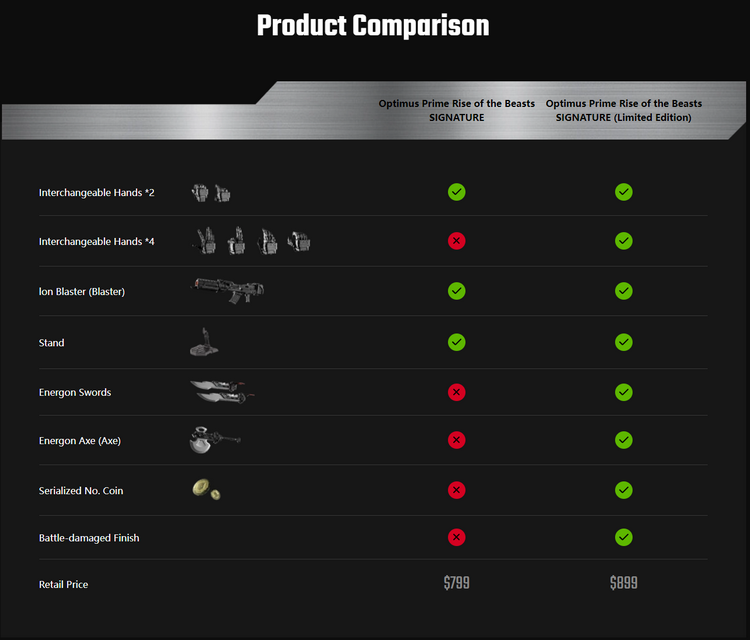Click the Serialized No. Coin image
750x640 pixels.
pyautogui.click(x=206, y=489)
